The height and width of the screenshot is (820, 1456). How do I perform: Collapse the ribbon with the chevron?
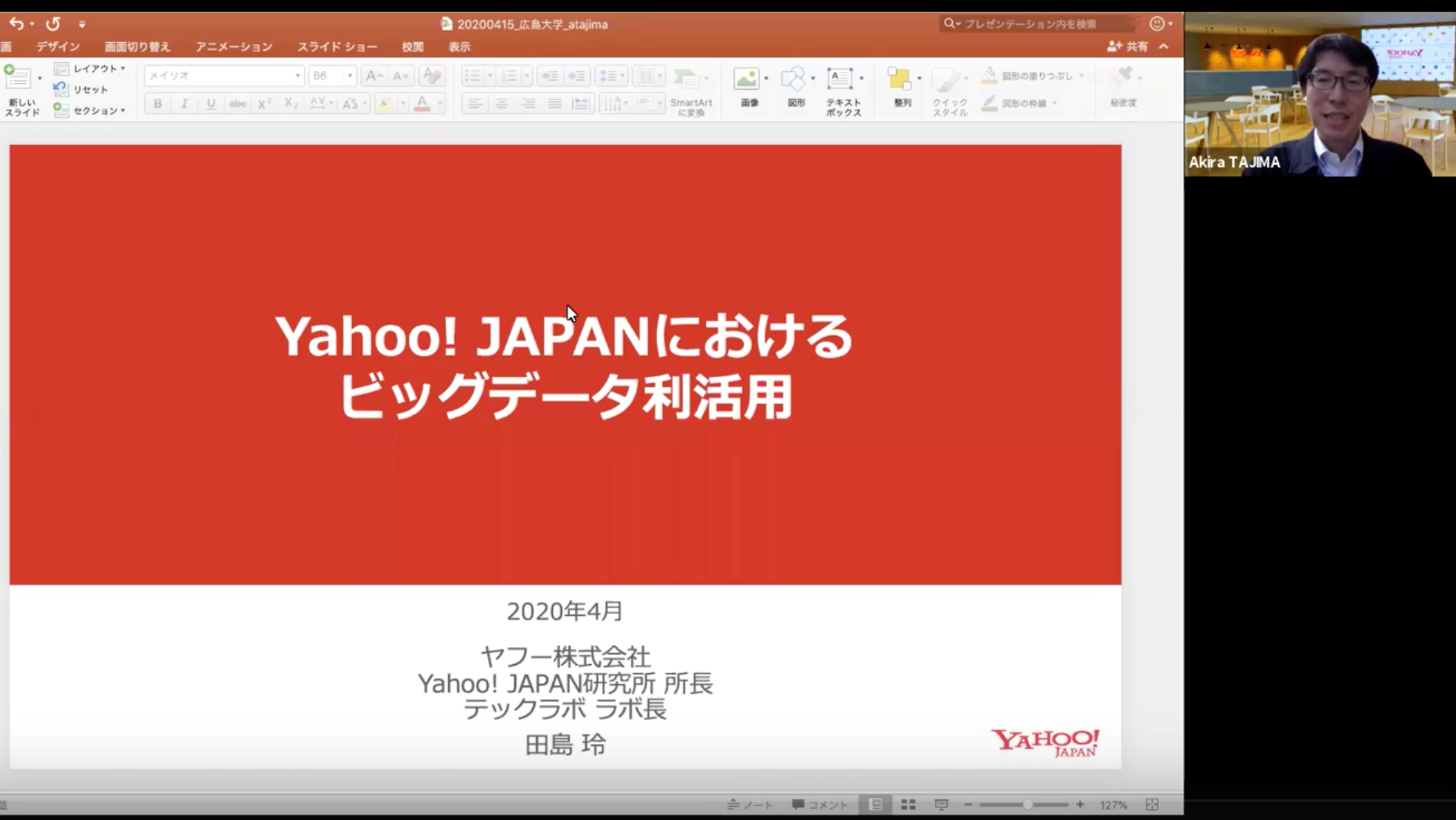pyautogui.click(x=1164, y=46)
